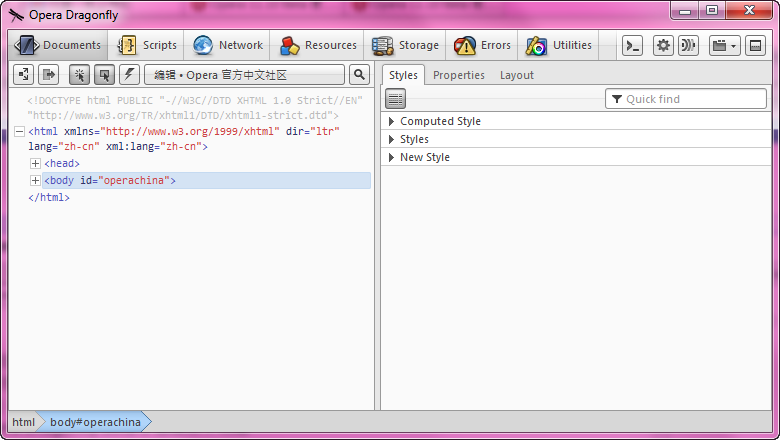Click the Quick find input field
The width and height of the screenshot is (780, 440).
pos(685,99)
